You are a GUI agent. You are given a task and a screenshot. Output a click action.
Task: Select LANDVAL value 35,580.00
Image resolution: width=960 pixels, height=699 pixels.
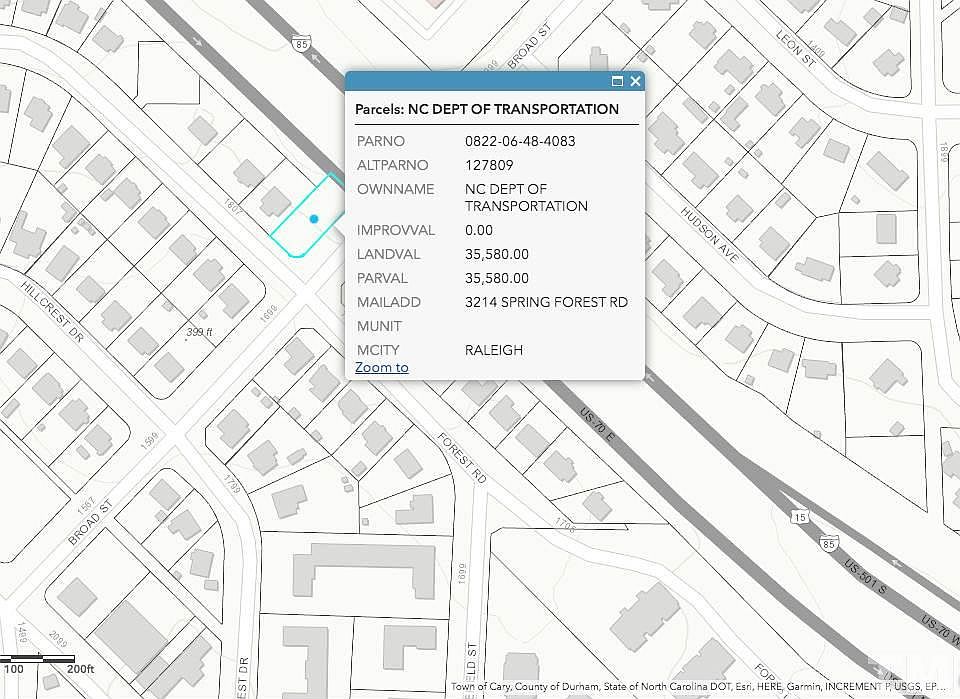pyautogui.click(x=497, y=254)
